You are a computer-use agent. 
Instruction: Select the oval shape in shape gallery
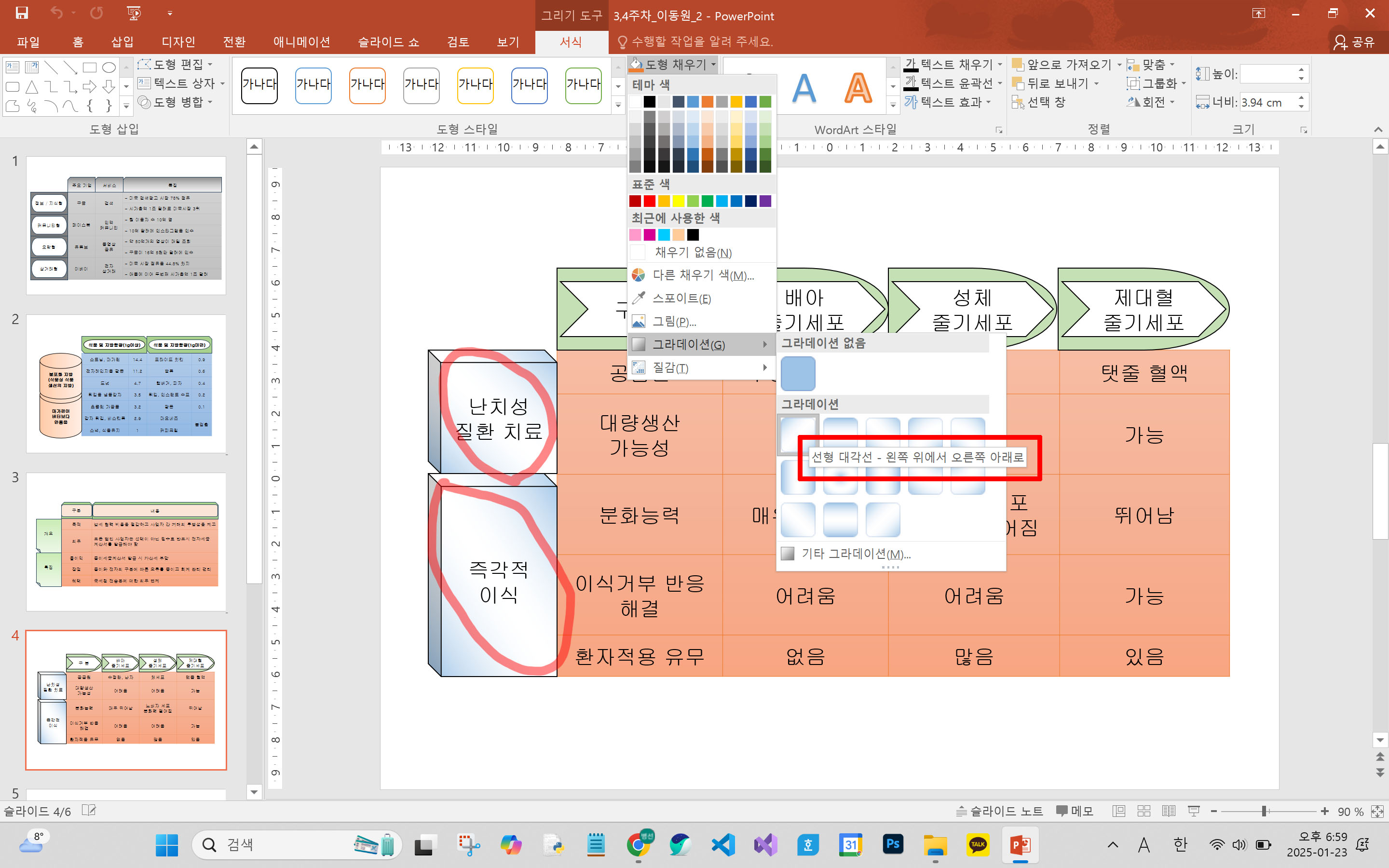pyautogui.click(x=109, y=68)
